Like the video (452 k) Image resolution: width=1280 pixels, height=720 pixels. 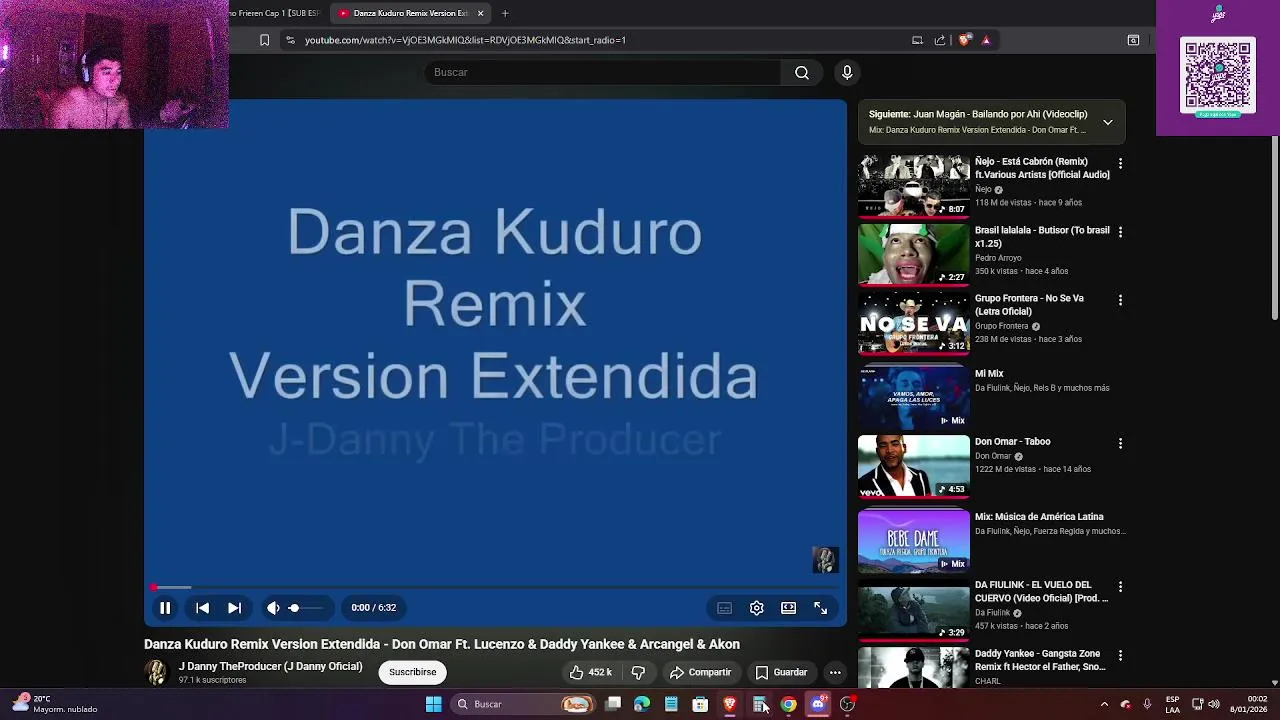coord(590,672)
